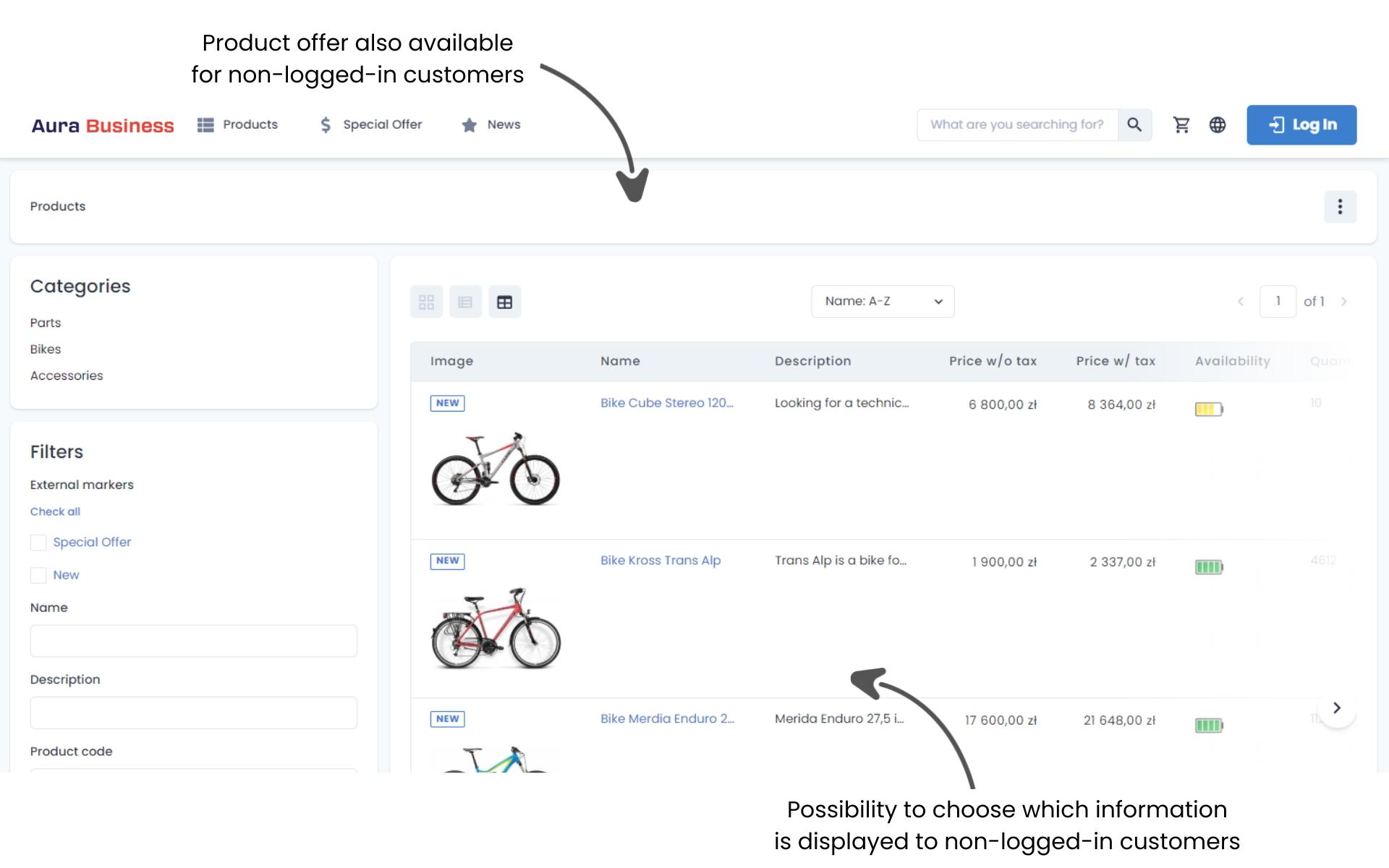This screenshot has width=1389, height=868.
Task: Click inside the Name filter field
Action: [193, 641]
